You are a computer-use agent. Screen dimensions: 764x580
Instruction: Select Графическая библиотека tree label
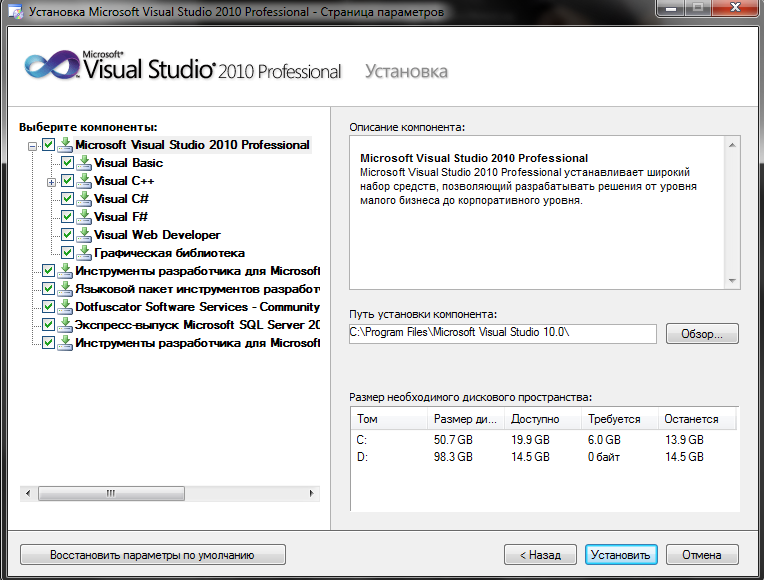click(170, 253)
